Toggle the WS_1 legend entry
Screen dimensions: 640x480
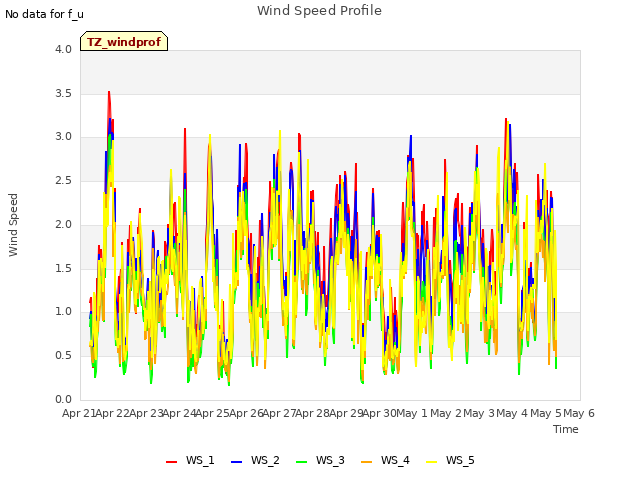190,460
